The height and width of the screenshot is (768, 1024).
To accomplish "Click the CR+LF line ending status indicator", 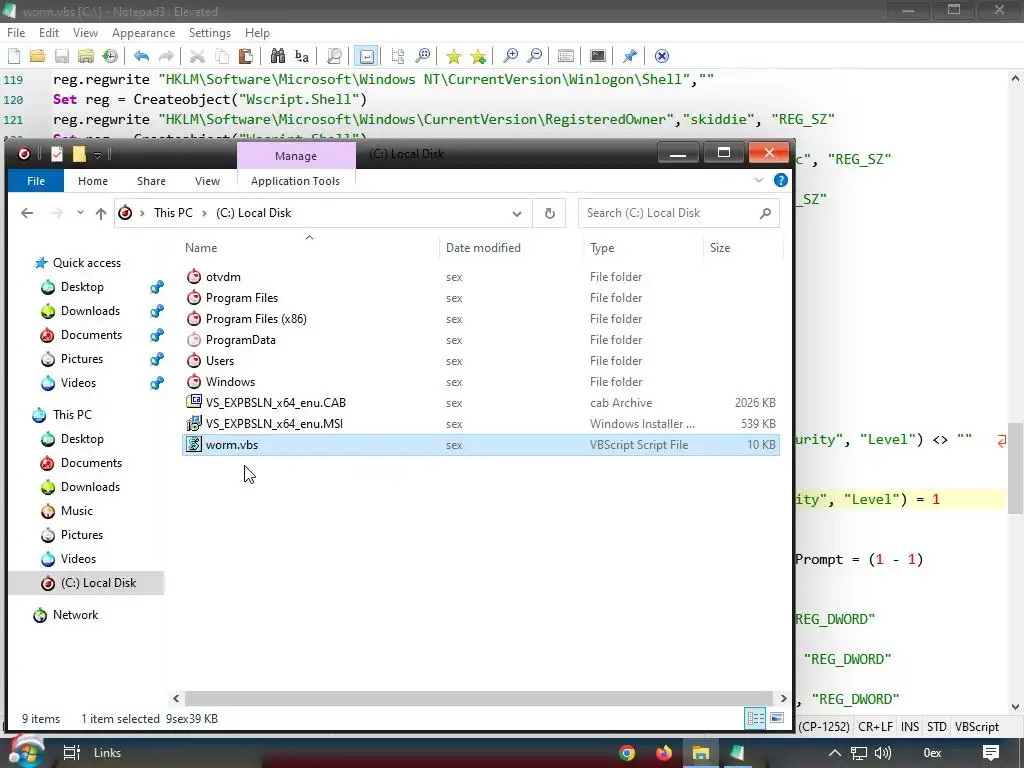I will point(875,727).
